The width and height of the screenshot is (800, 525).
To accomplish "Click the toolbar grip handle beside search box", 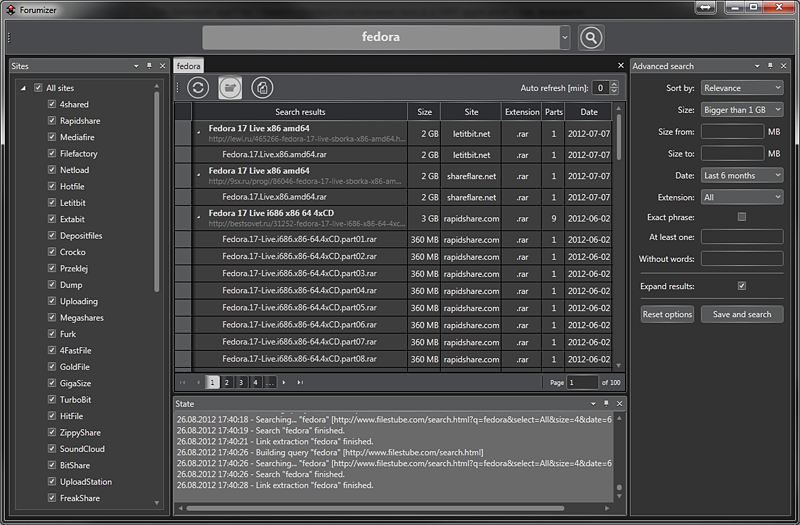I will pos(9,37).
